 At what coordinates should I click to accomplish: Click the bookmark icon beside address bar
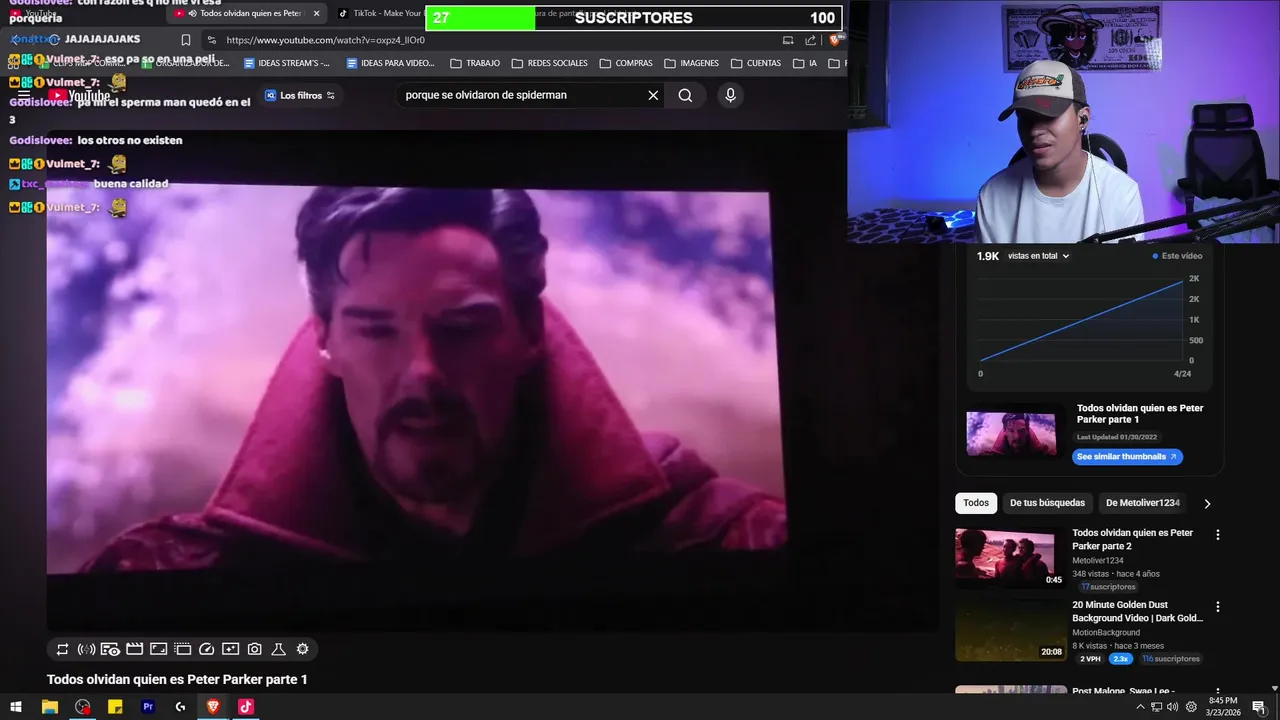click(186, 40)
